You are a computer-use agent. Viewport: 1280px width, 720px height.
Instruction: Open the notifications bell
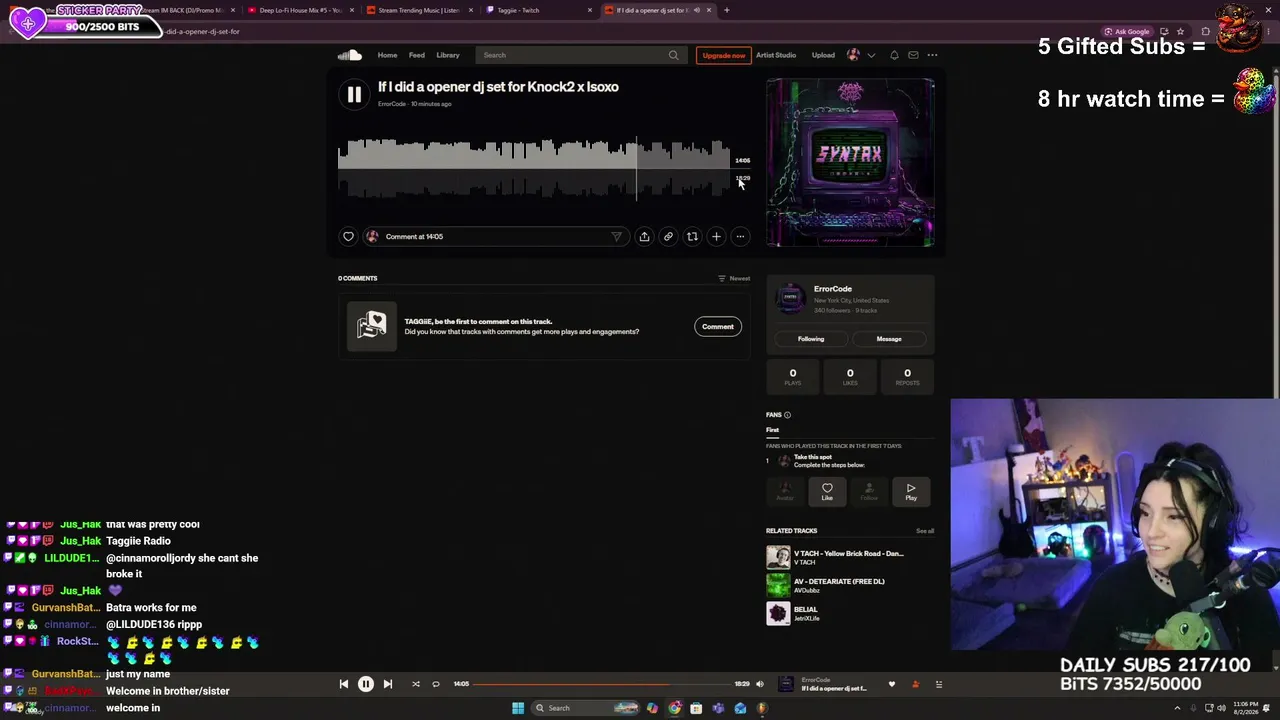[x=894, y=55]
